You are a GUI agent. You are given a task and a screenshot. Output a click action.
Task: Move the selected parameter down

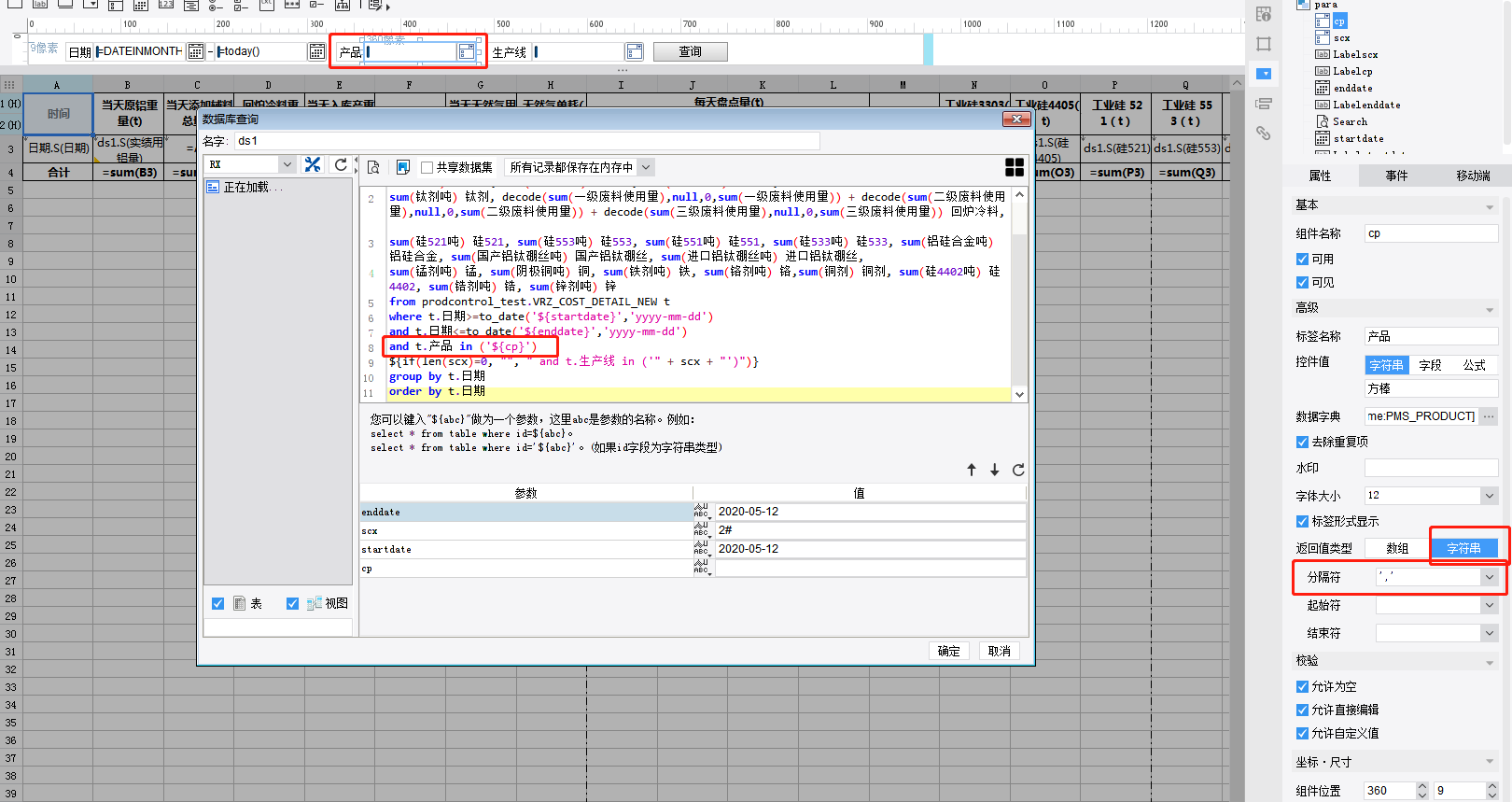[x=995, y=470]
